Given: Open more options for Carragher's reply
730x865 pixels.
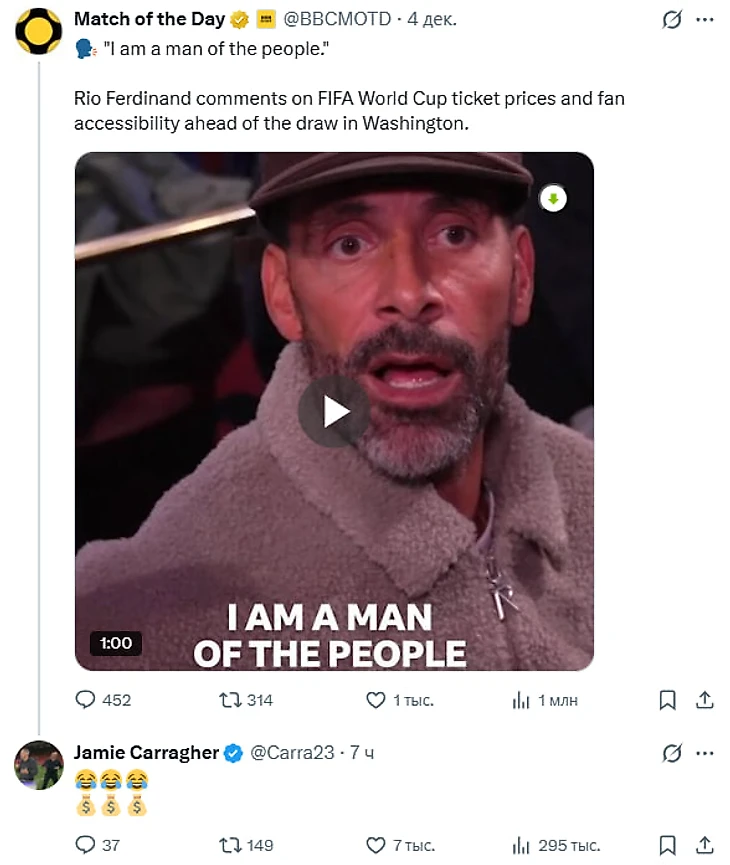Looking at the screenshot, I should coord(704,753).
